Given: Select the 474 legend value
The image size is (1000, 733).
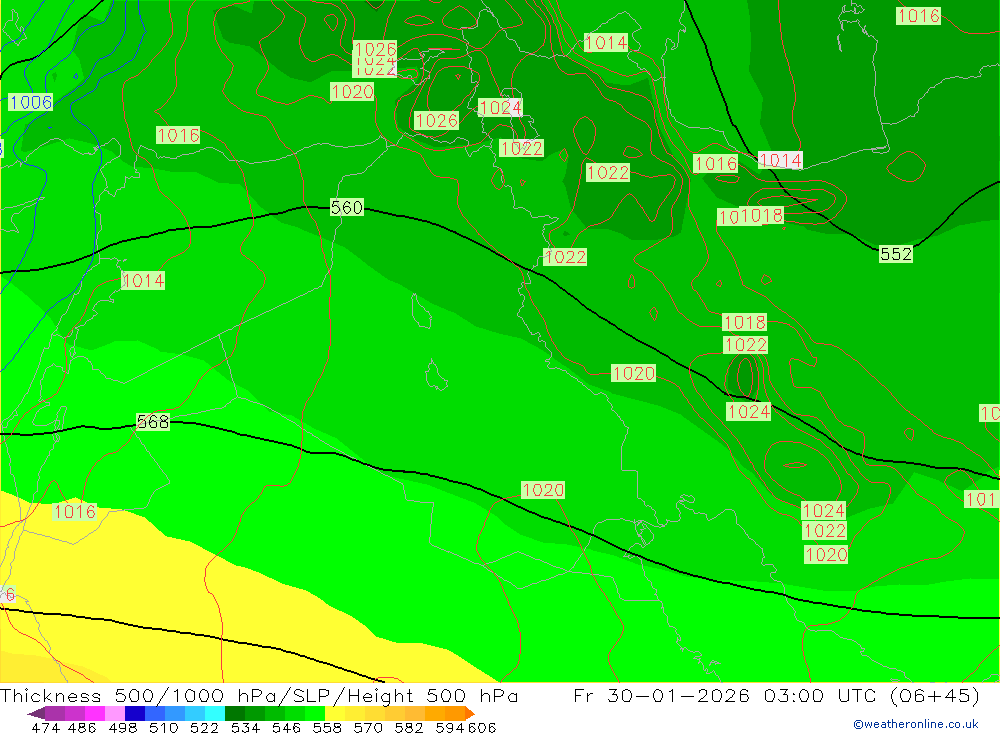Looking at the screenshot, I should 45,728.
